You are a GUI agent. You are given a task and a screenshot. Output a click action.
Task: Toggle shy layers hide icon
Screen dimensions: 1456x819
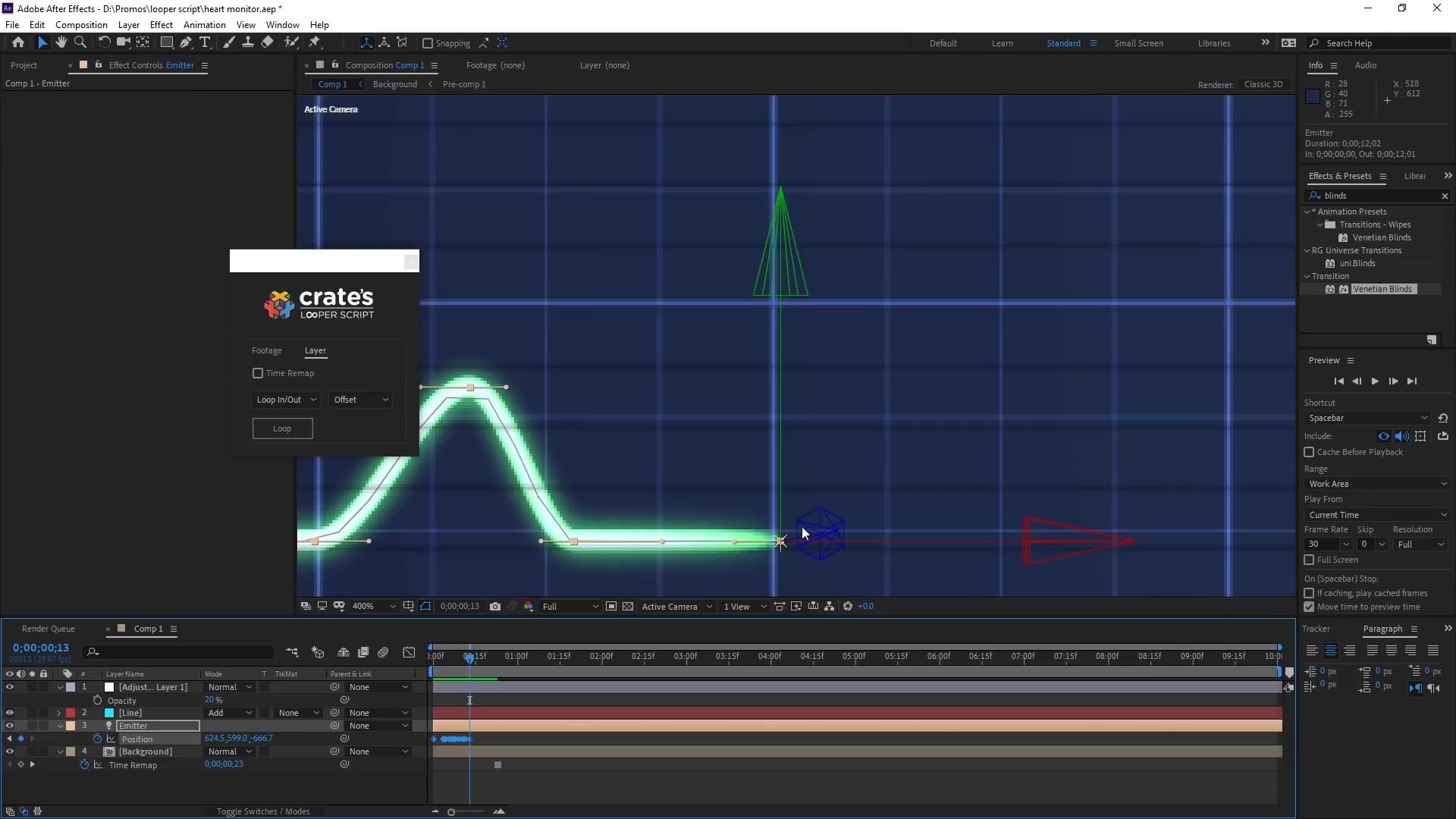344,652
